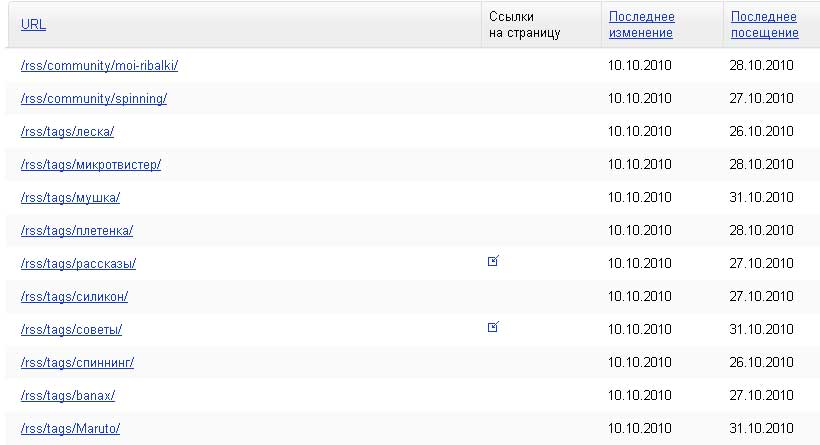The width and height of the screenshot is (820, 445).
Task: Open the /rss/tags/спиннинг/ link
Action: click(x=77, y=363)
